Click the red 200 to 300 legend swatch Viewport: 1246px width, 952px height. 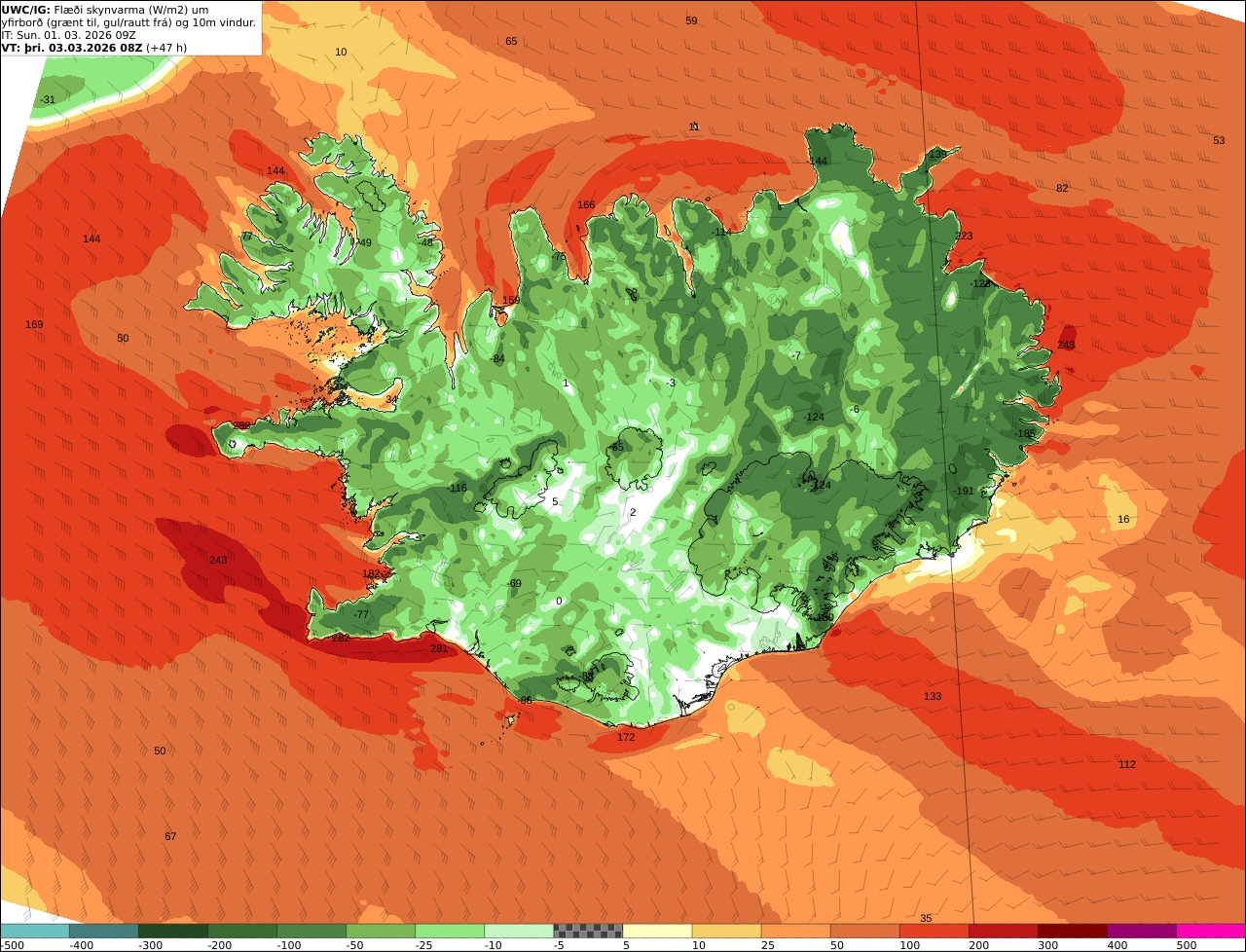(x=1002, y=931)
